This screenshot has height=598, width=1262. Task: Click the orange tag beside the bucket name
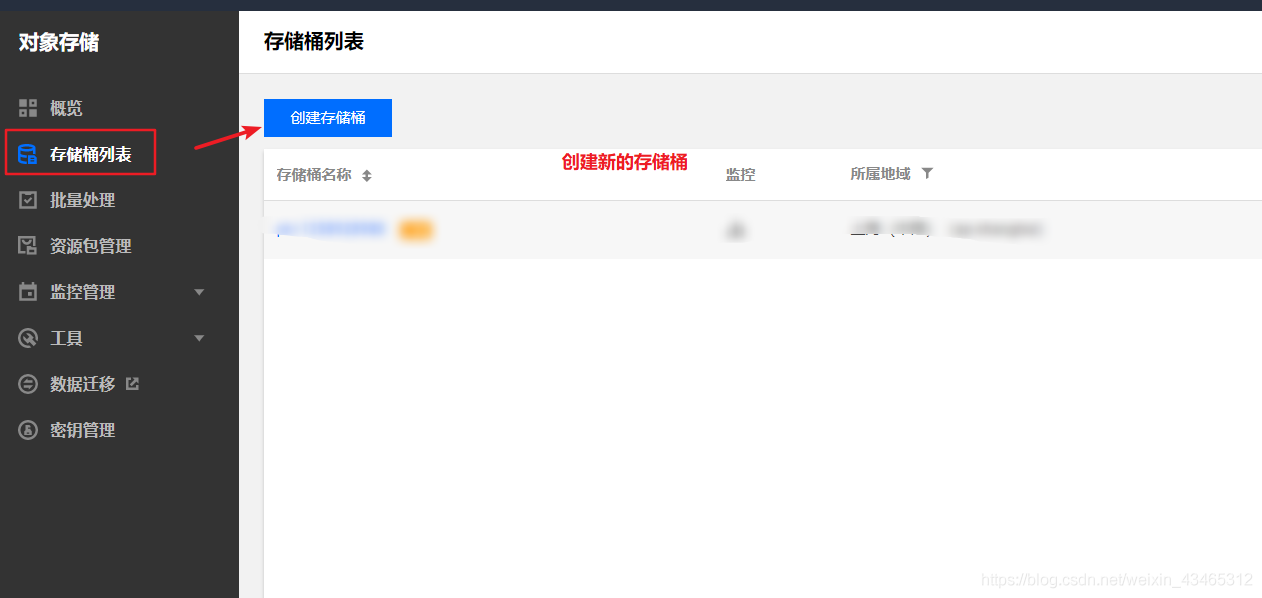coord(416,229)
